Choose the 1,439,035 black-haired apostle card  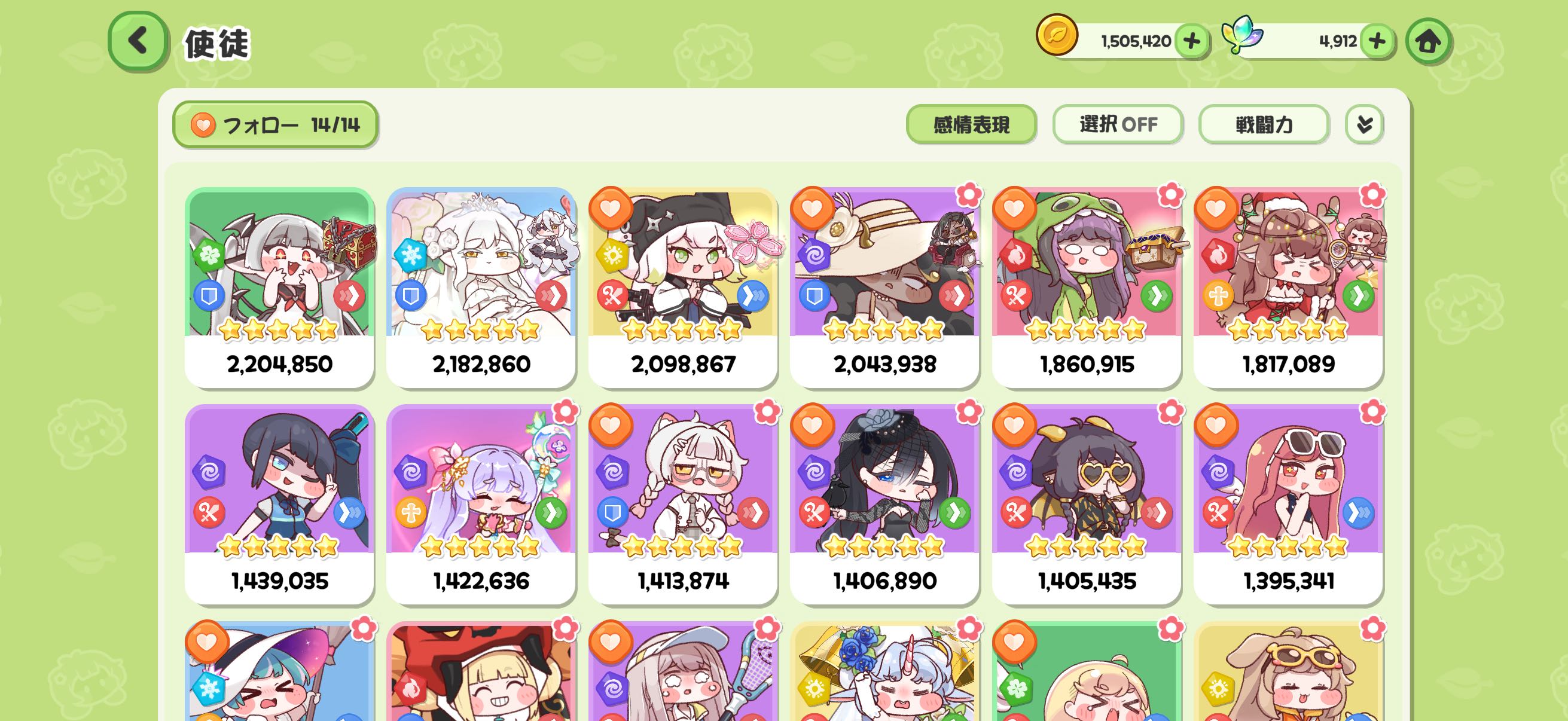pos(279,505)
